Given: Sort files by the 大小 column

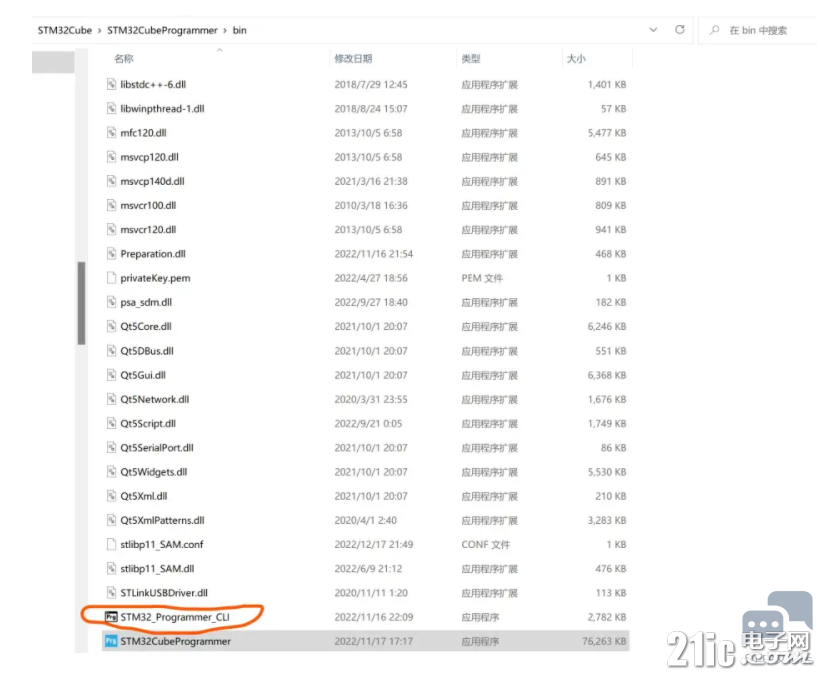Looking at the screenshot, I should click(x=576, y=59).
